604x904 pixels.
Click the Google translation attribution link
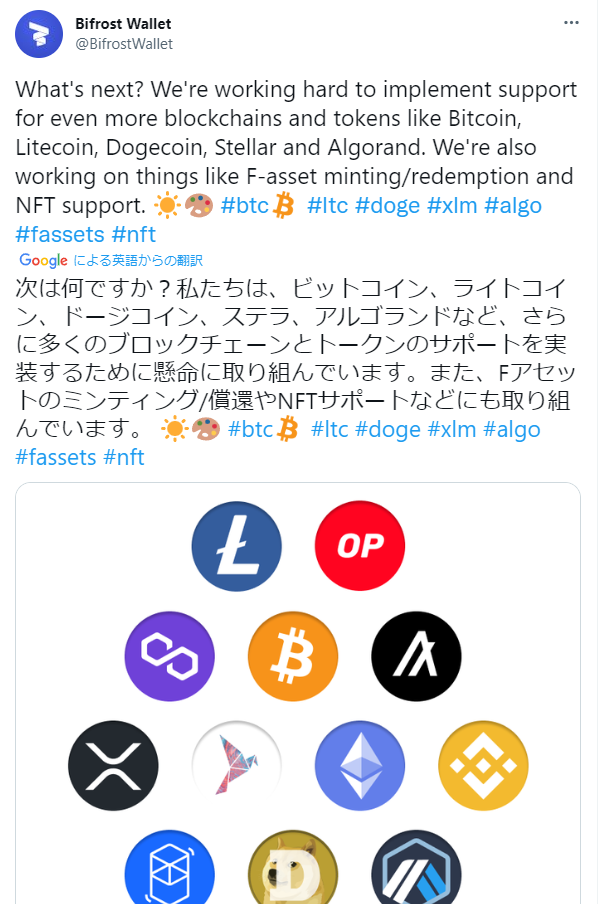click(x=111, y=260)
